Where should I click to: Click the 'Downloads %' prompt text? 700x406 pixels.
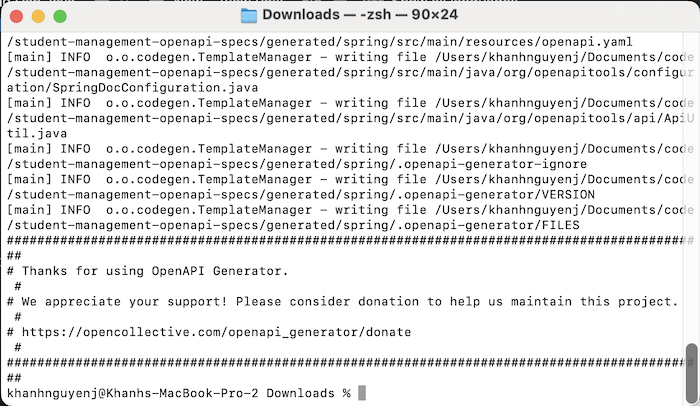coord(308,393)
